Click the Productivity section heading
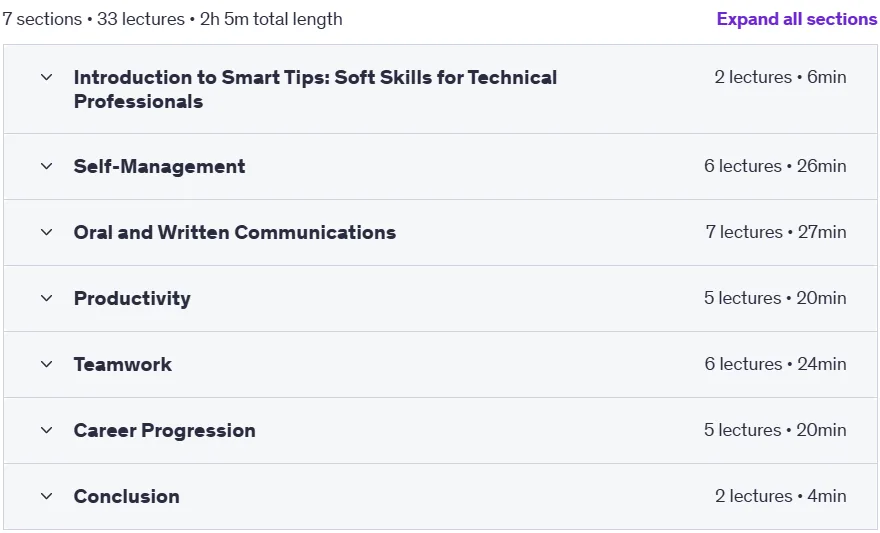880x533 pixels. 132,298
